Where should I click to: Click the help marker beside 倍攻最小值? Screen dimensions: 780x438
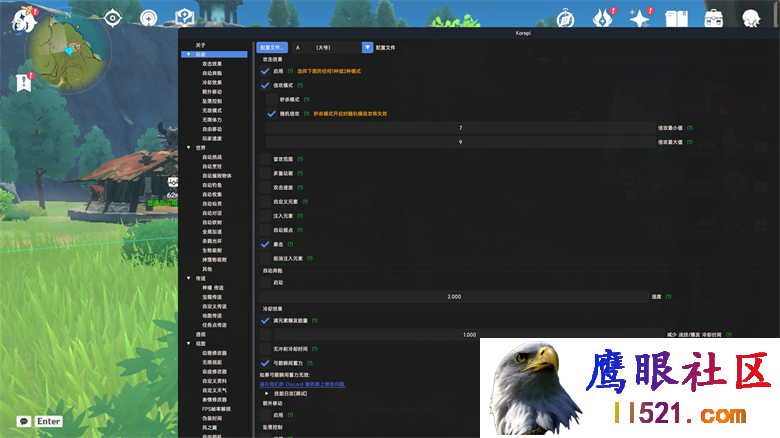tap(689, 128)
